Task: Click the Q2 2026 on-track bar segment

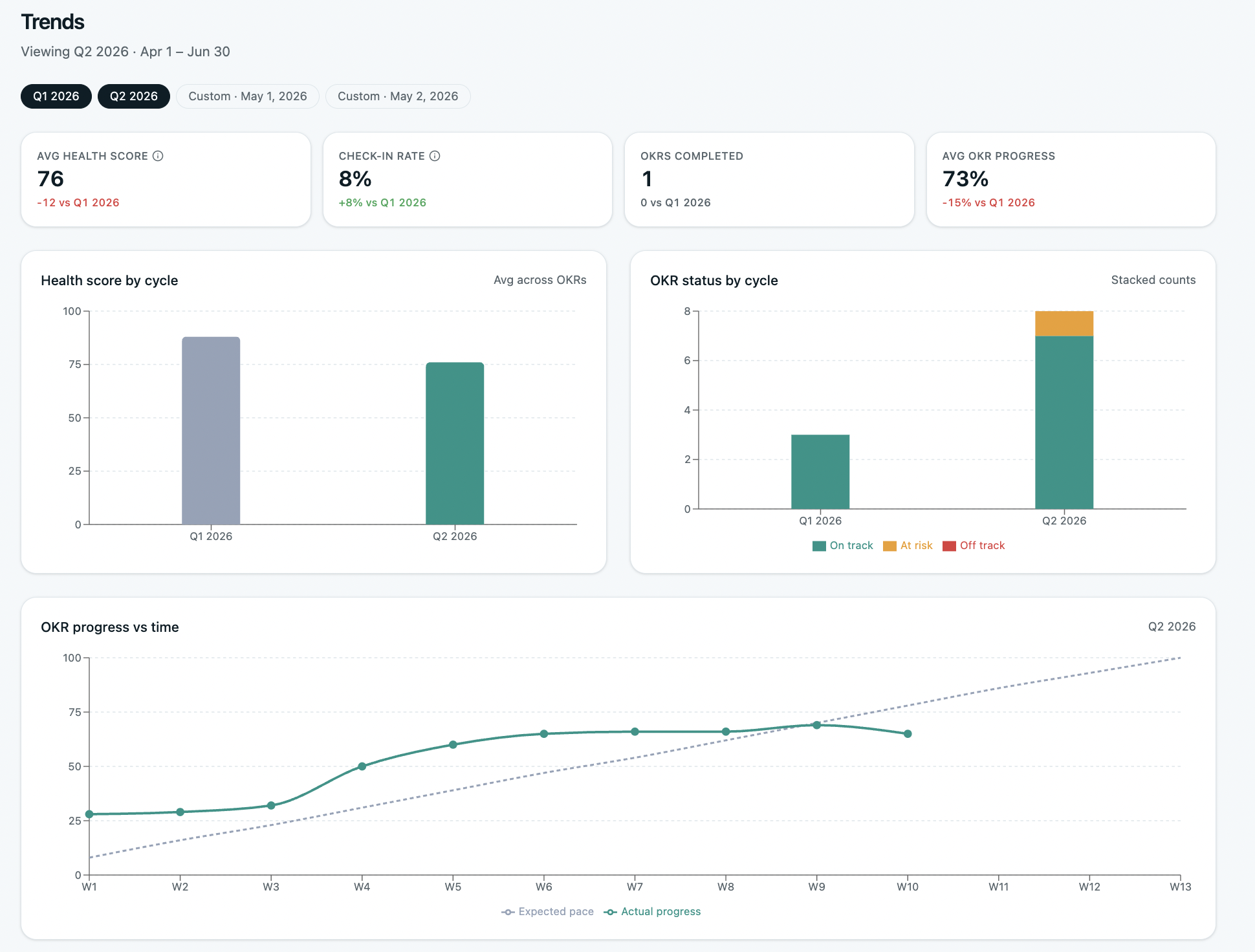Action: [1064, 422]
